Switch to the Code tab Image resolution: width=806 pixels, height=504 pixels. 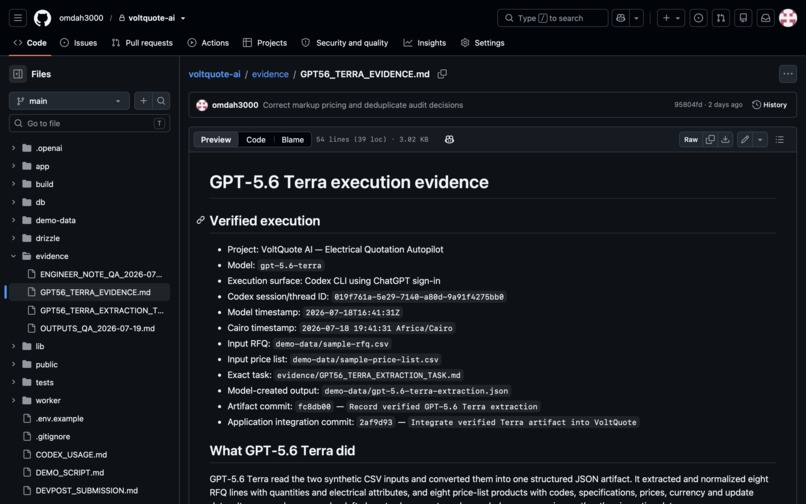(30, 43)
